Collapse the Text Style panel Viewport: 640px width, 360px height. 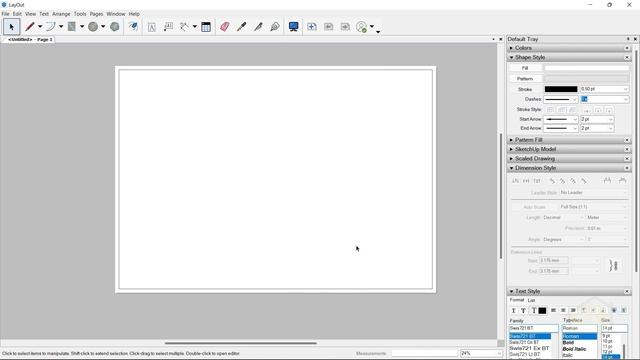pyautogui.click(x=511, y=291)
